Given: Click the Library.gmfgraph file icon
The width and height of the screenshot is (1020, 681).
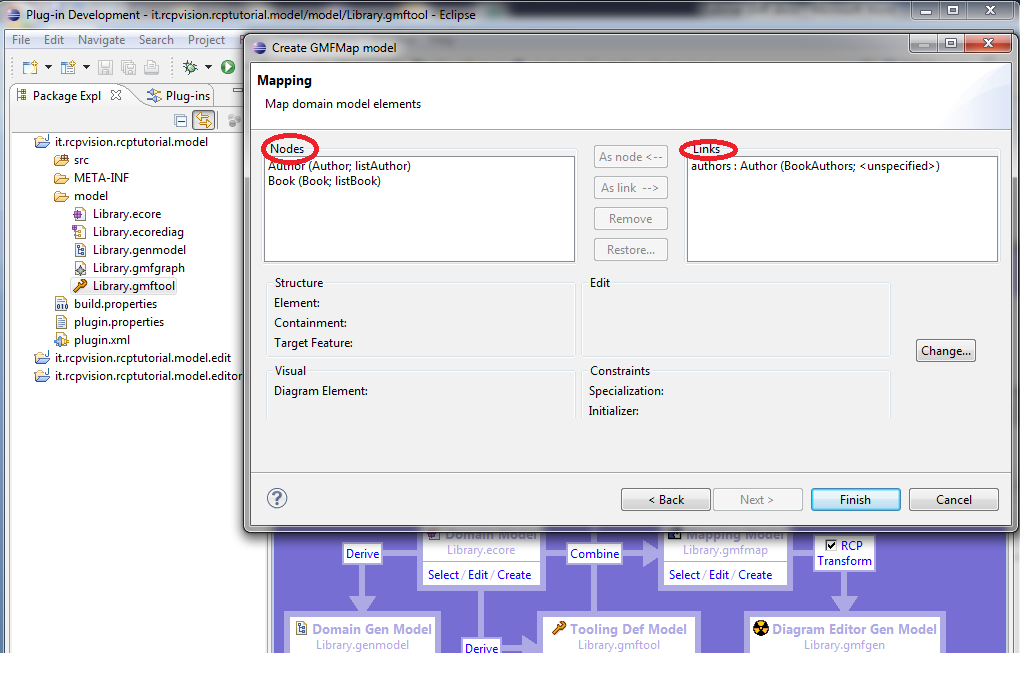Looking at the screenshot, I should click(x=79, y=268).
